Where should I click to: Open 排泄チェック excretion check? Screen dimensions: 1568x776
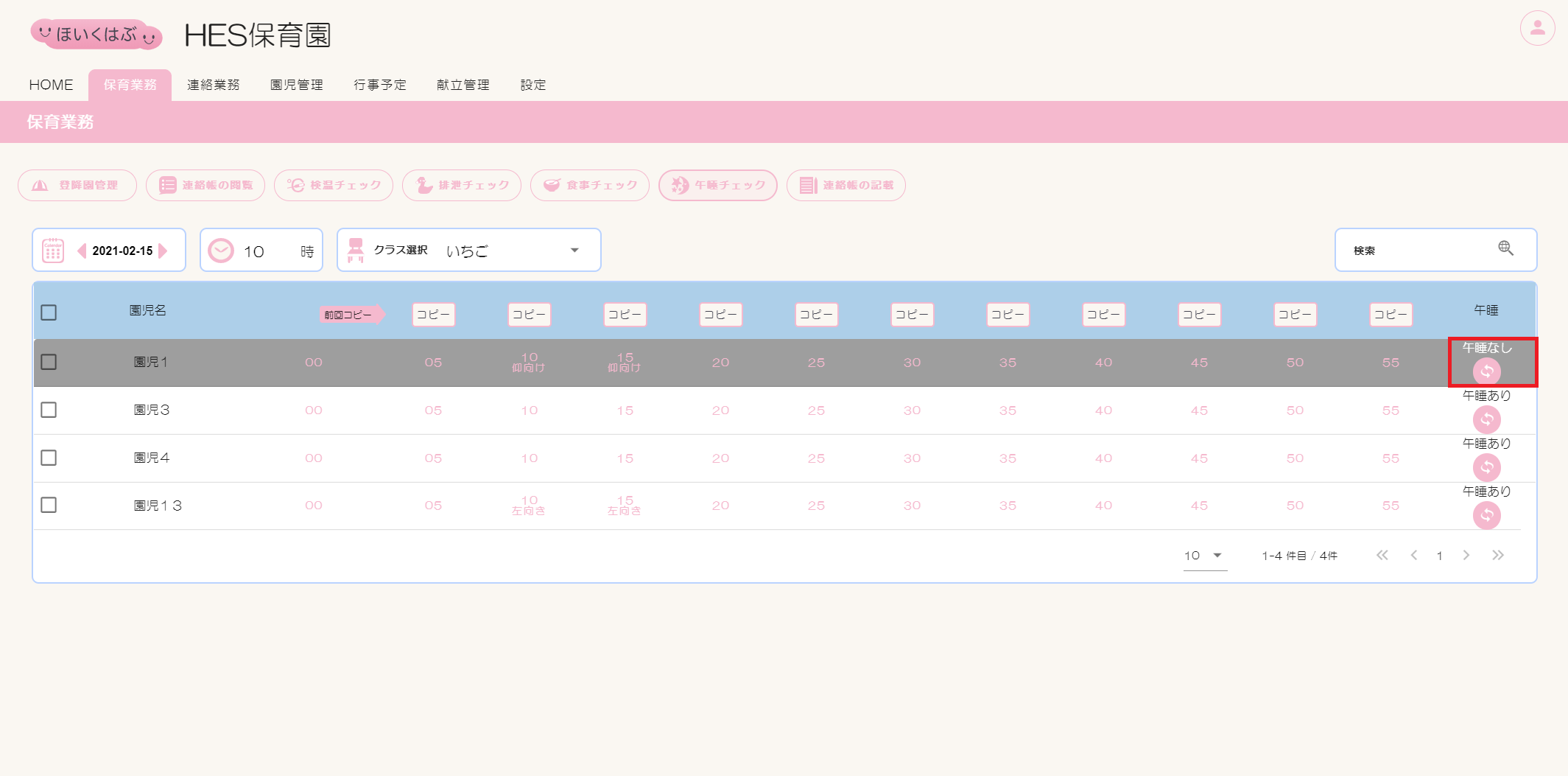point(462,185)
